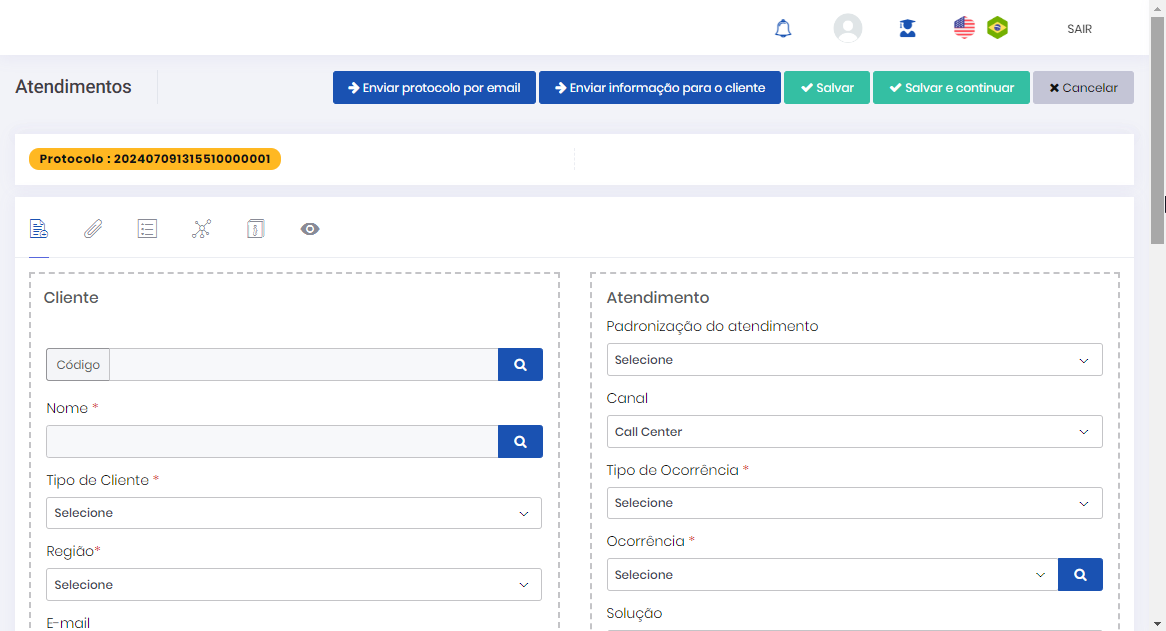Expand Padronização do atendimento dropdown
The image size is (1166, 631).
[854, 360]
